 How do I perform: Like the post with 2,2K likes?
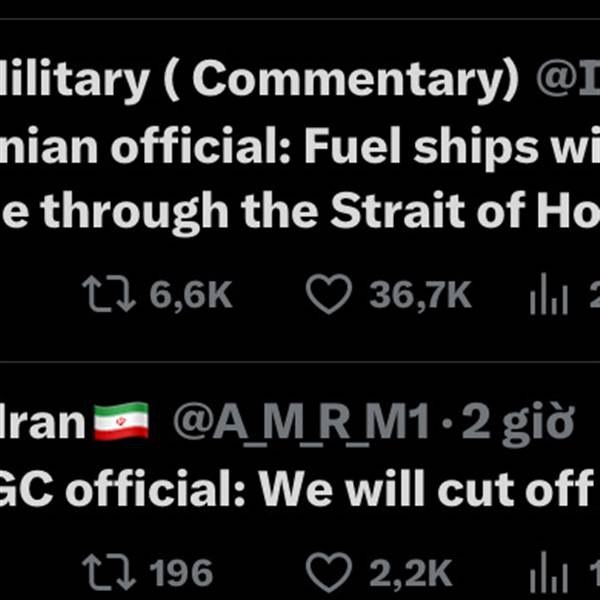pyautogui.click(x=329, y=572)
